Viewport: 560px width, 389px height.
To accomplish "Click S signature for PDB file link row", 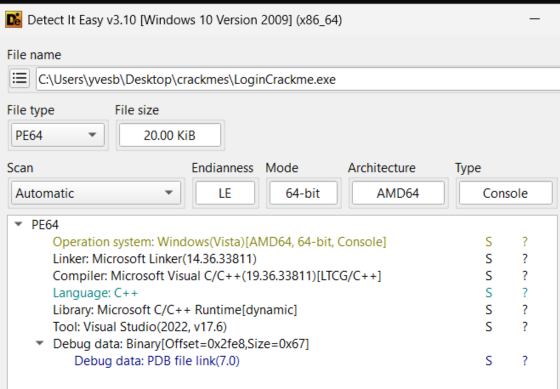I will pos(489,361).
